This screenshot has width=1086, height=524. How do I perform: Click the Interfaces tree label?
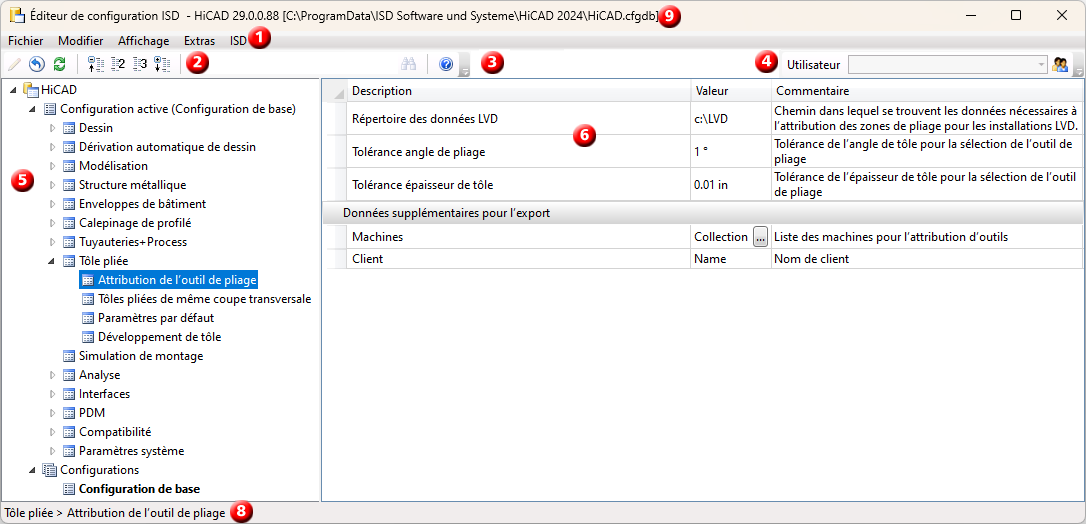(x=104, y=394)
